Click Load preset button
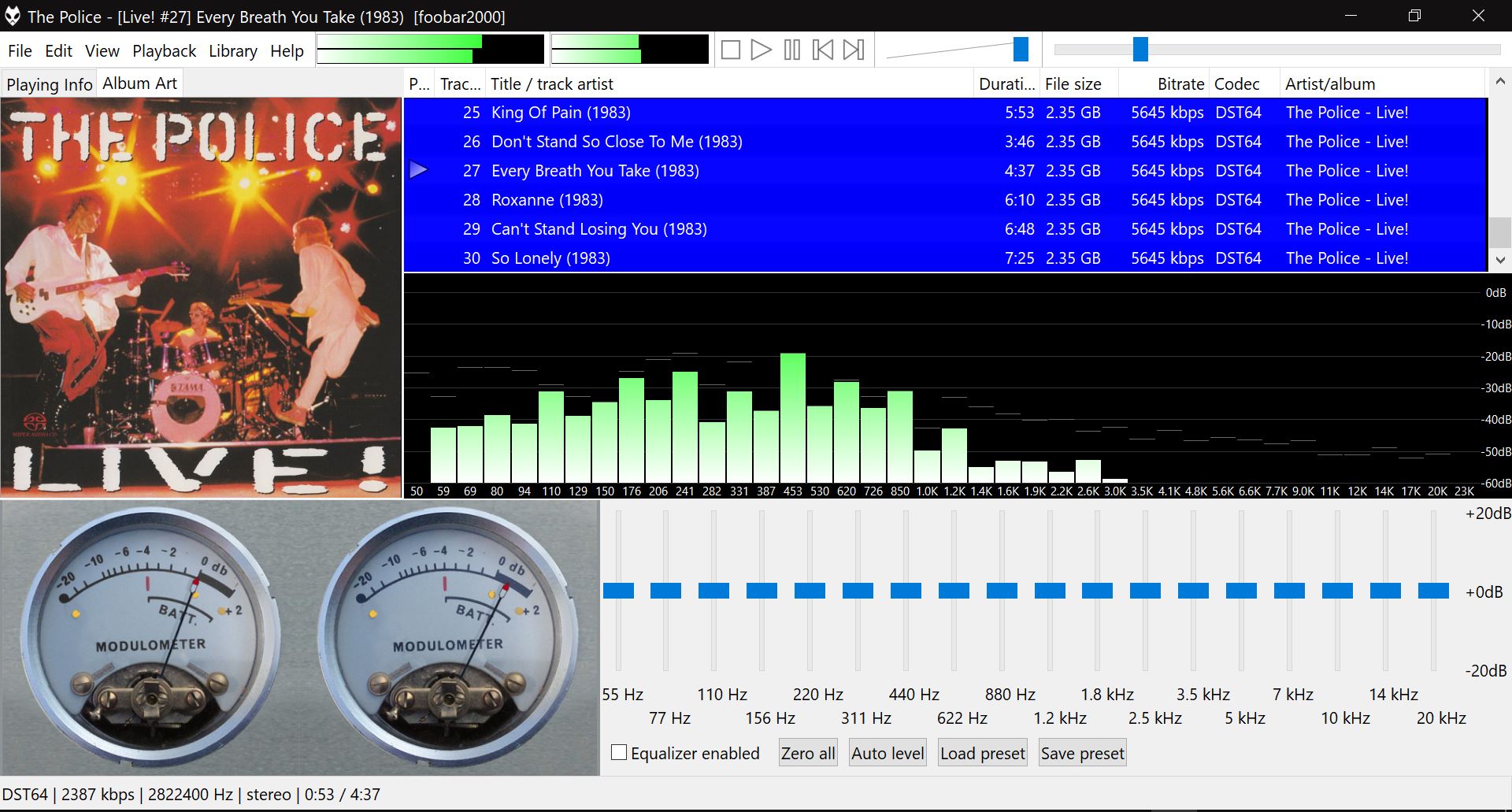Image resolution: width=1512 pixels, height=812 pixels. tap(983, 754)
